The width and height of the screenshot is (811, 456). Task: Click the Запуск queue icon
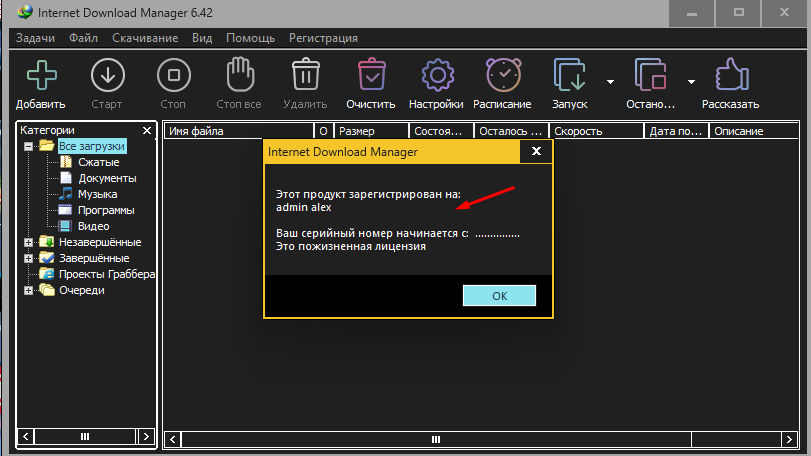[x=569, y=75]
